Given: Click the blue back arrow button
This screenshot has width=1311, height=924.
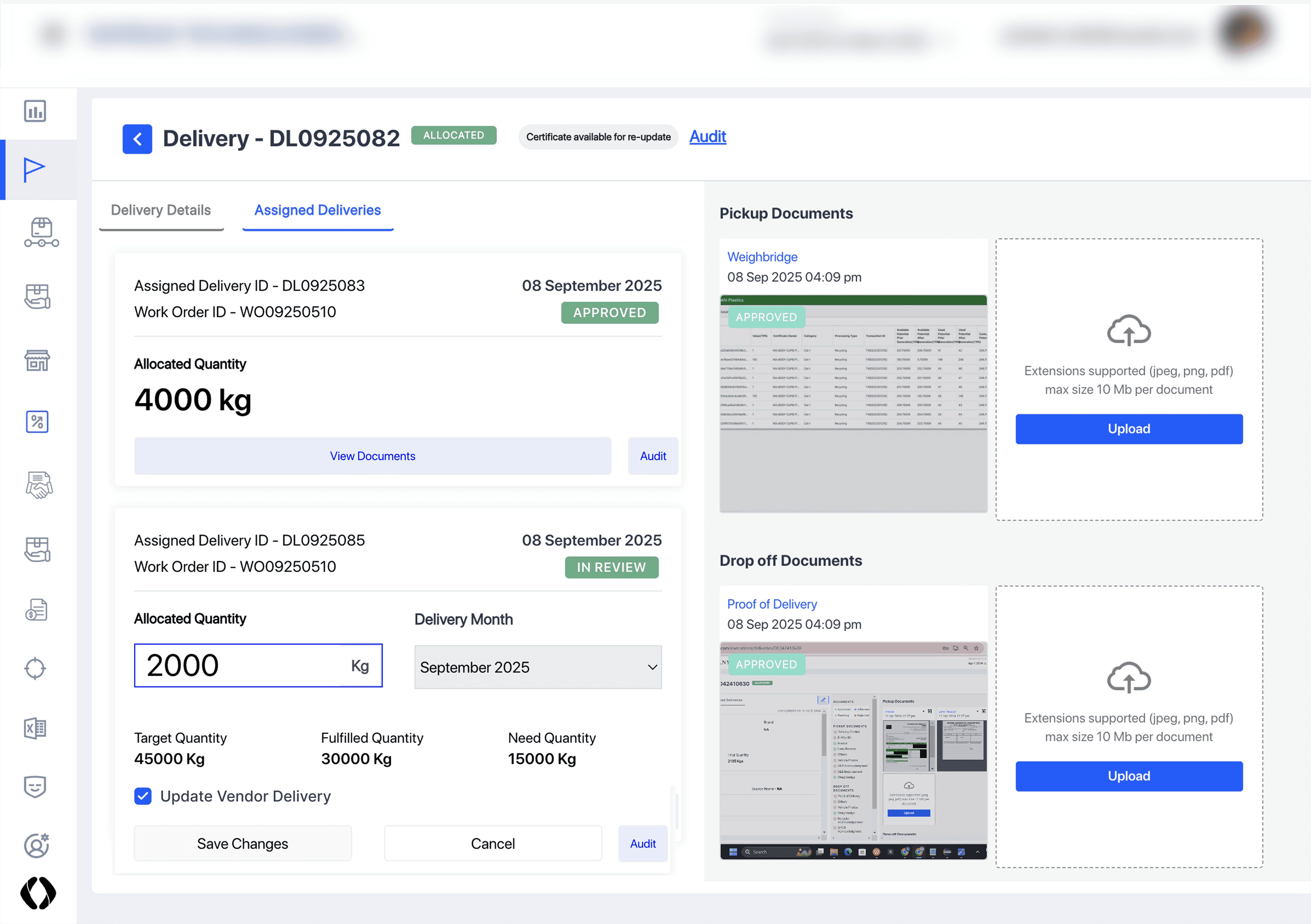Looking at the screenshot, I should [x=137, y=139].
